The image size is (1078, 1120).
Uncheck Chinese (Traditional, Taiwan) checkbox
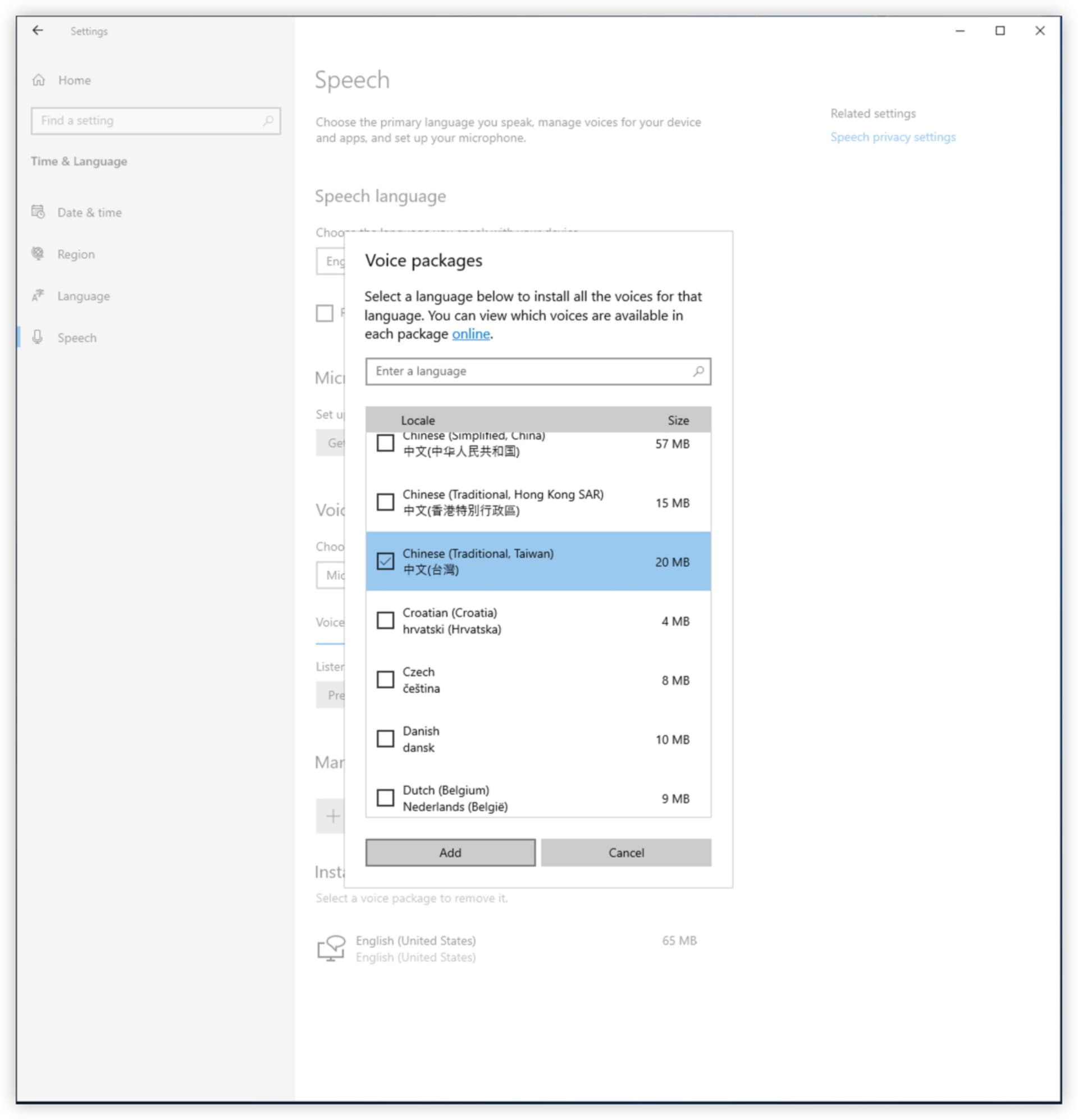point(386,562)
